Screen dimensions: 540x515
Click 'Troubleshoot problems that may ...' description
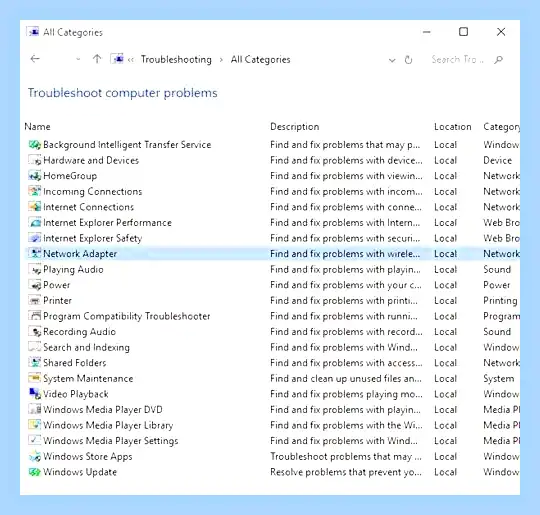click(346, 456)
